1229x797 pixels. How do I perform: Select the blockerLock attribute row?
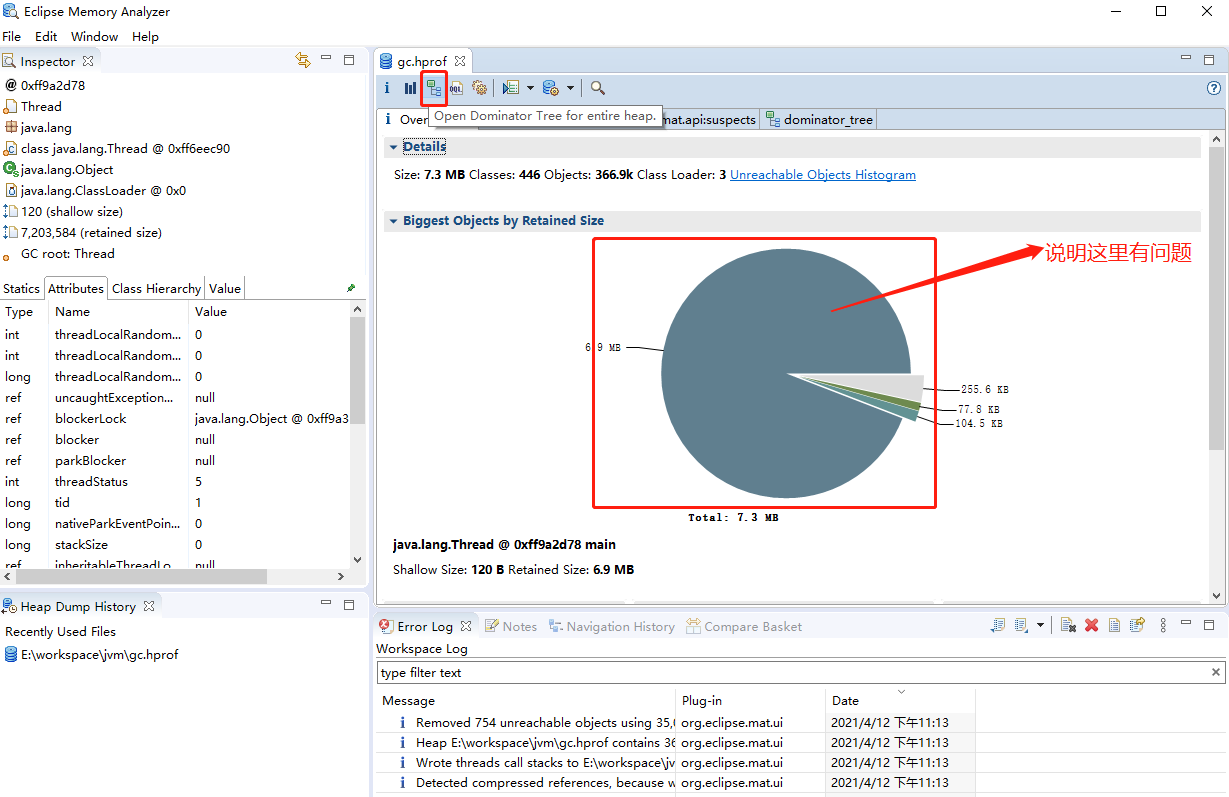[176, 418]
